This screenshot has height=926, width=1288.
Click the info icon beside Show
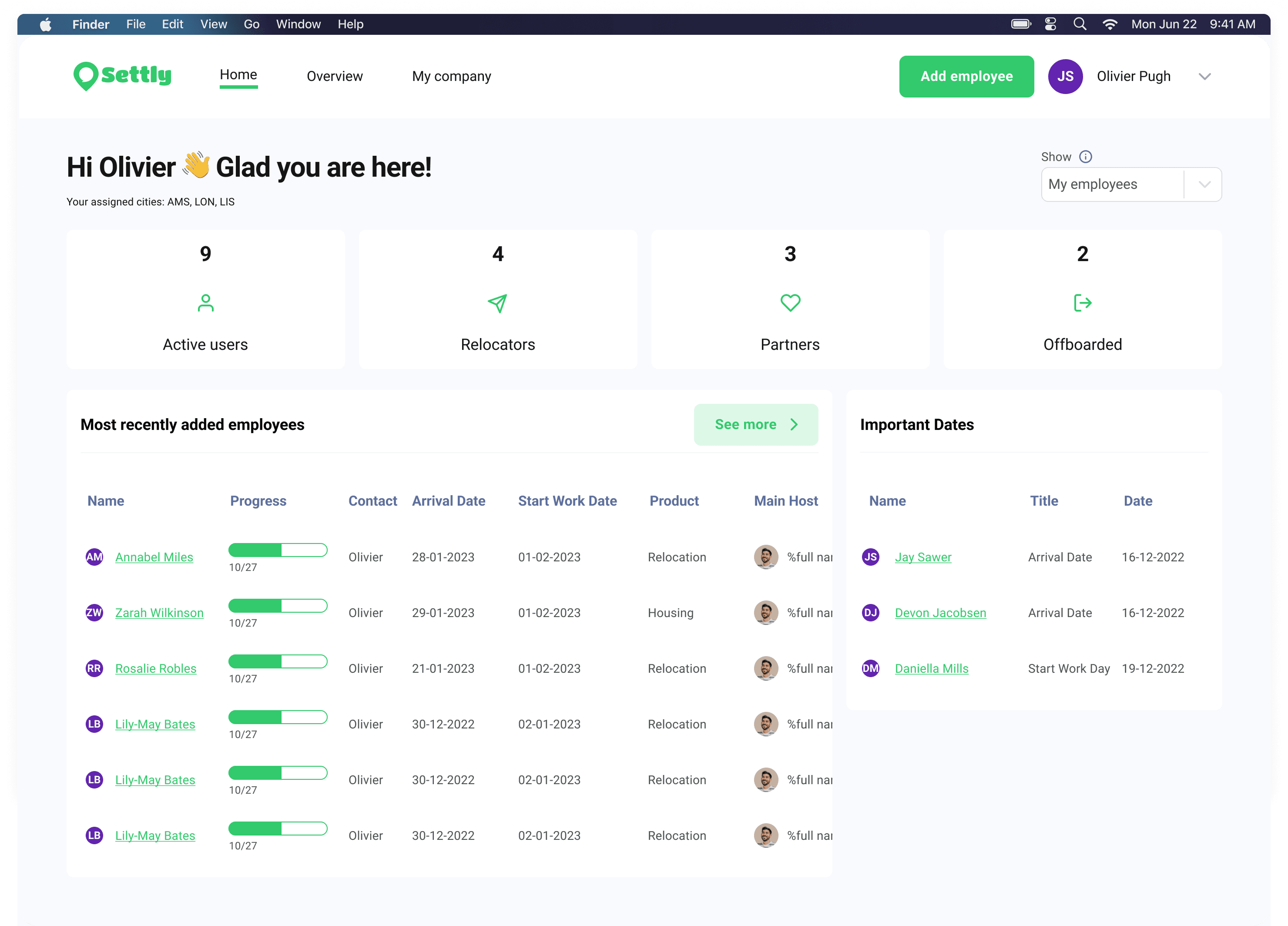pos(1085,157)
